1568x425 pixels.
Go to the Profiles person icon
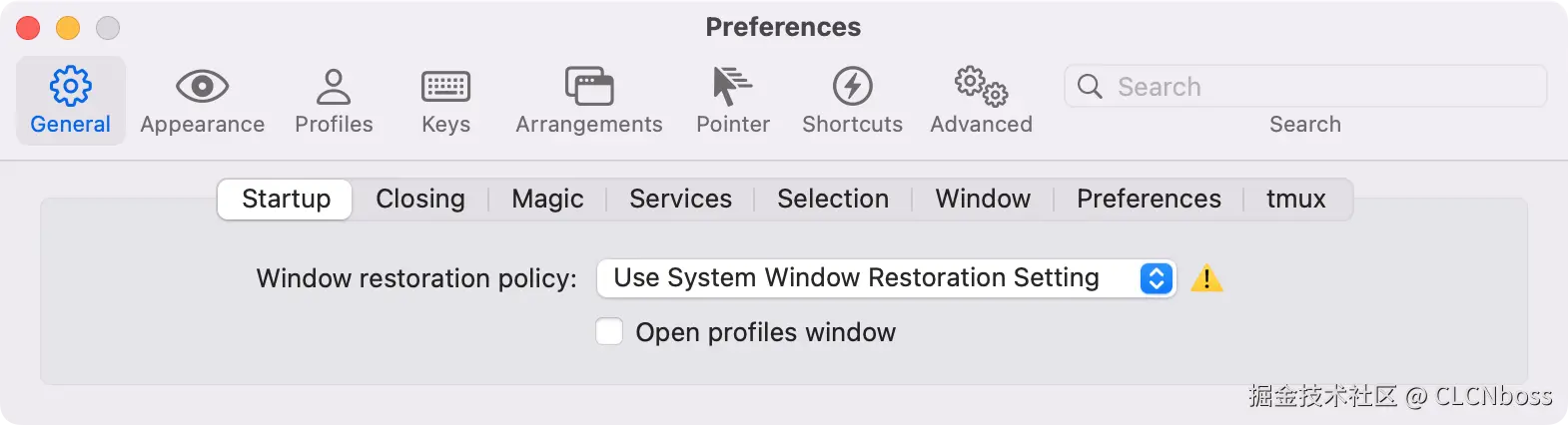334,87
